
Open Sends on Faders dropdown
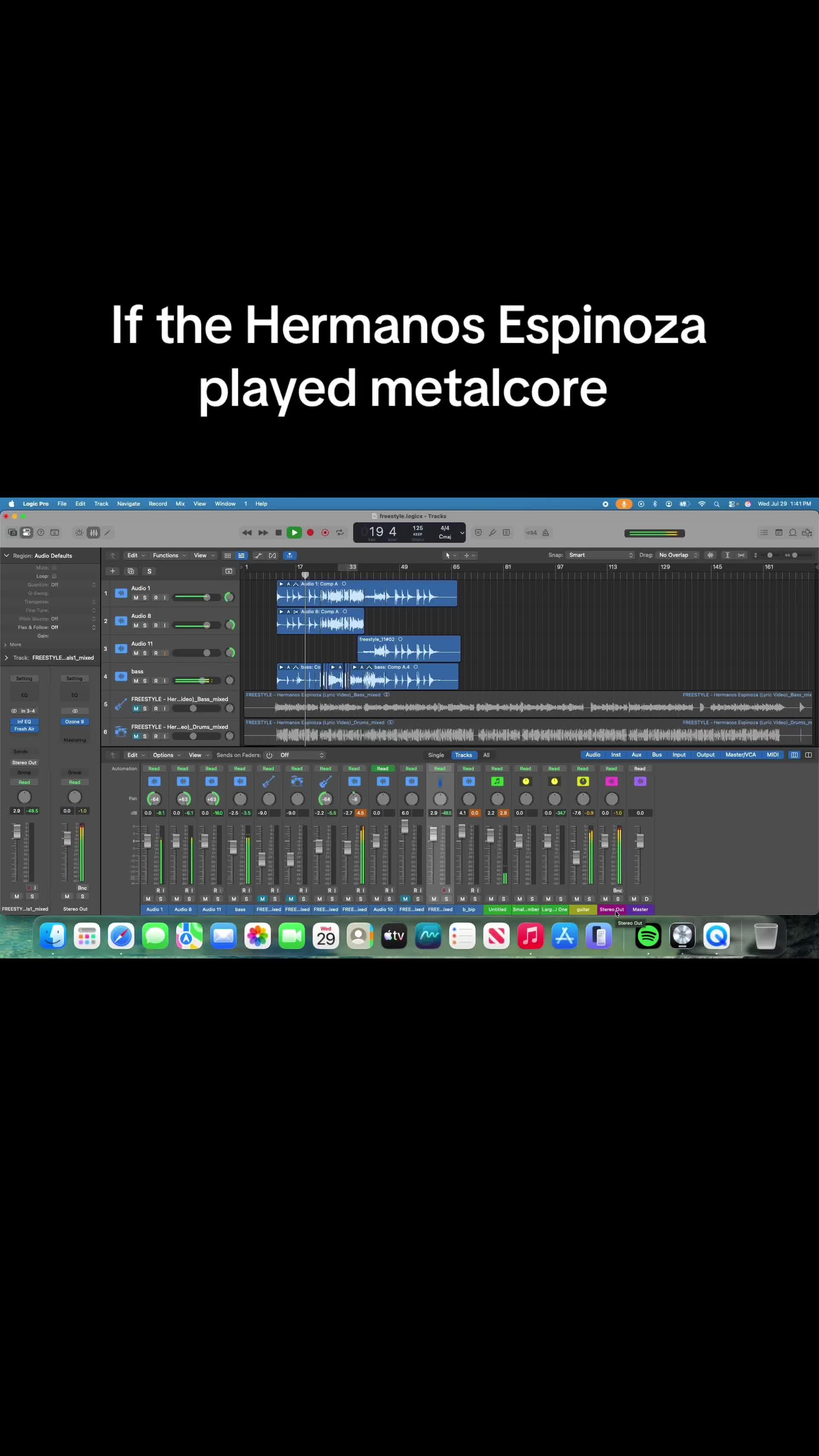point(302,755)
